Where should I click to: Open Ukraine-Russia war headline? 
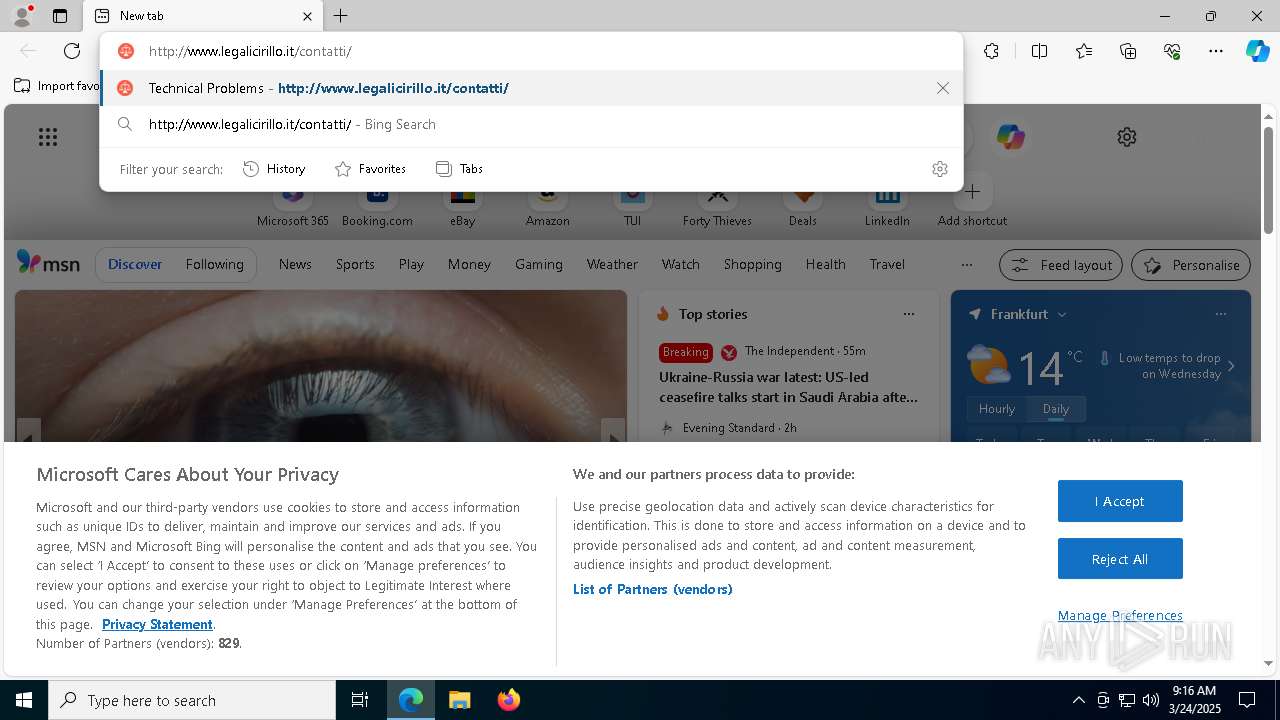[788, 387]
